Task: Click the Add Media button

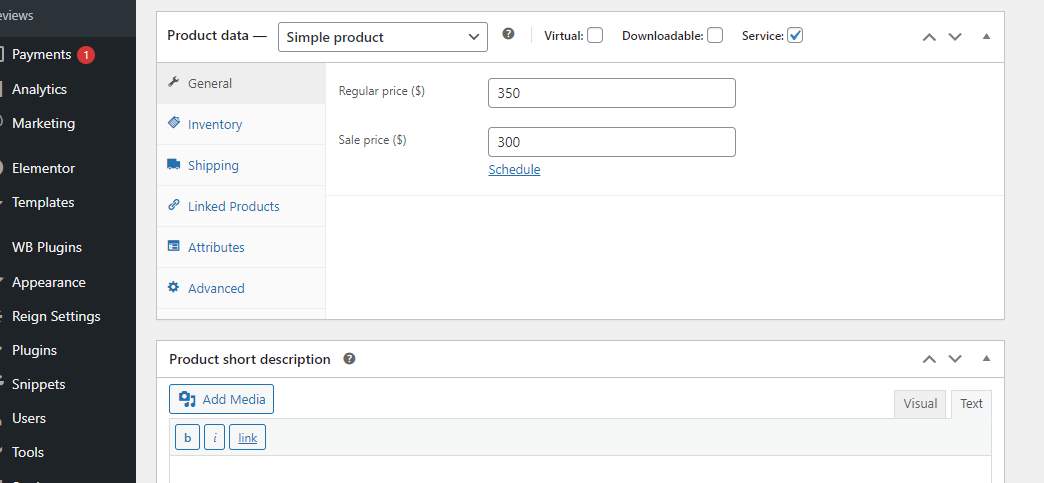Action: click(222, 399)
